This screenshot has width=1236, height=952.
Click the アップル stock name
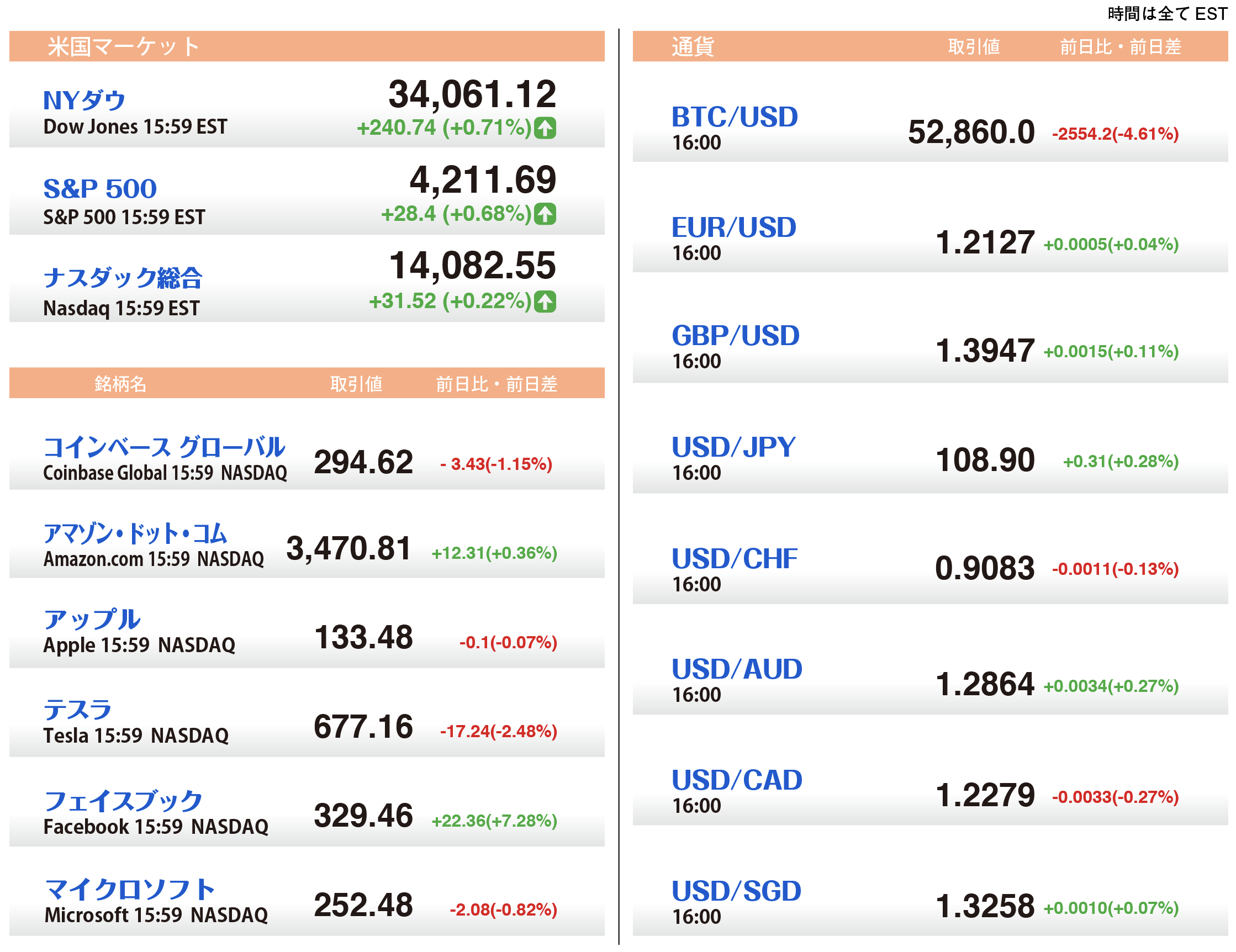coord(92,620)
